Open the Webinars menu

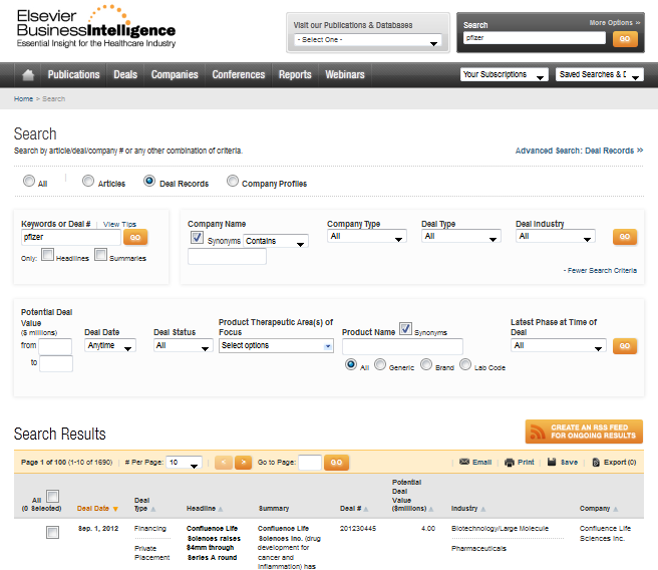pos(345,75)
